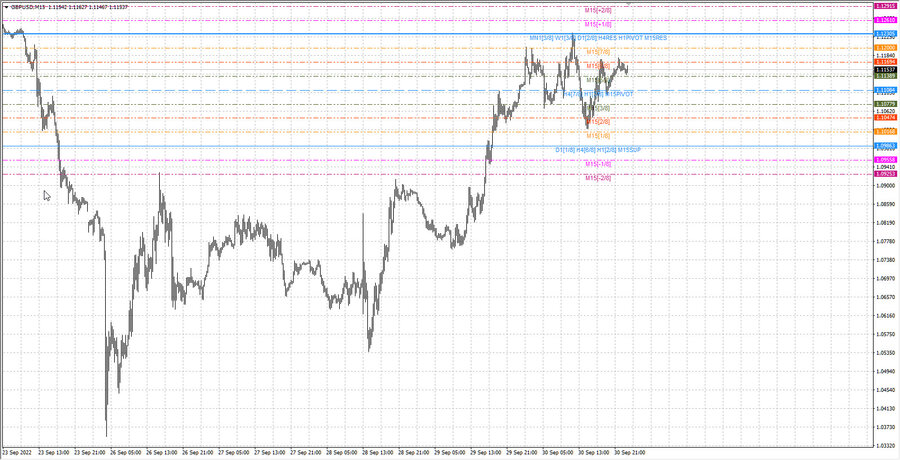Click the magenta 1.12610 price tag
The width and height of the screenshot is (900, 460).
click(886, 20)
